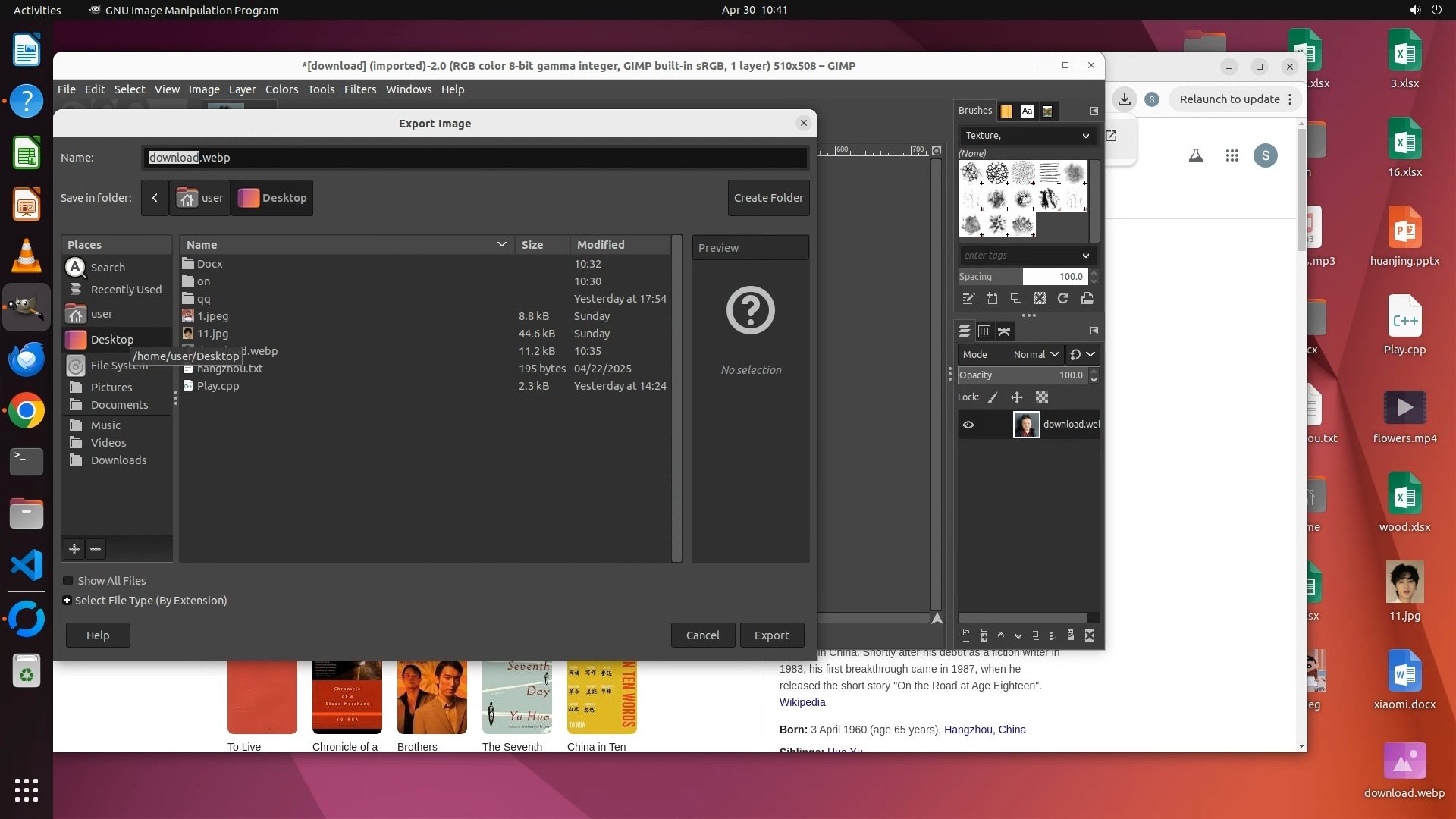Open the Colors menu
This screenshot has height=819, width=1456.
281,89
